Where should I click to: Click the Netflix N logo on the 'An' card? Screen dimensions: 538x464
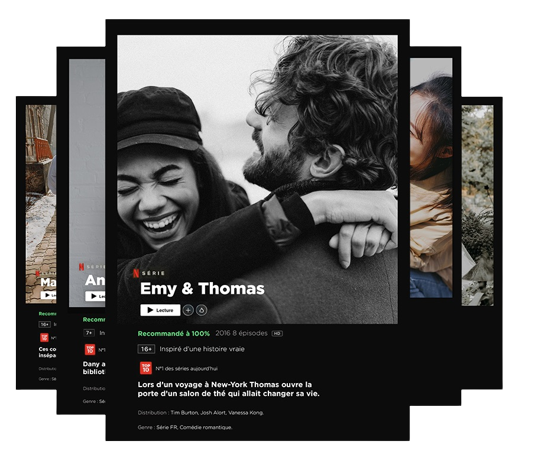pyautogui.click(x=81, y=267)
